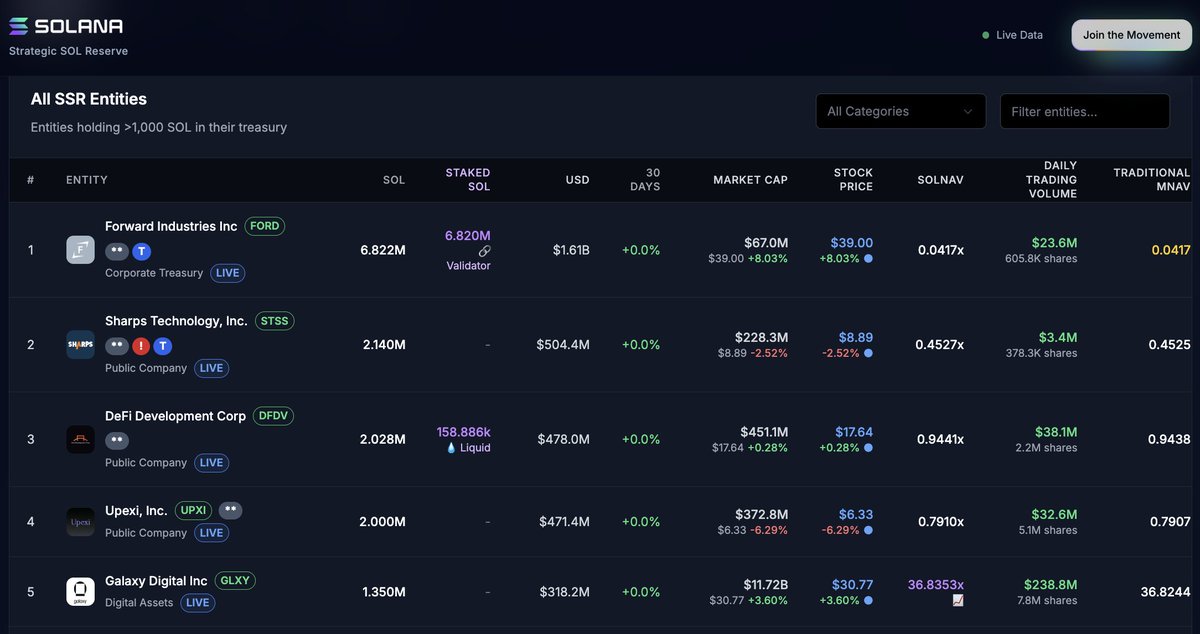Click the Join the Movement button
The height and width of the screenshot is (634, 1200).
(x=1132, y=35)
